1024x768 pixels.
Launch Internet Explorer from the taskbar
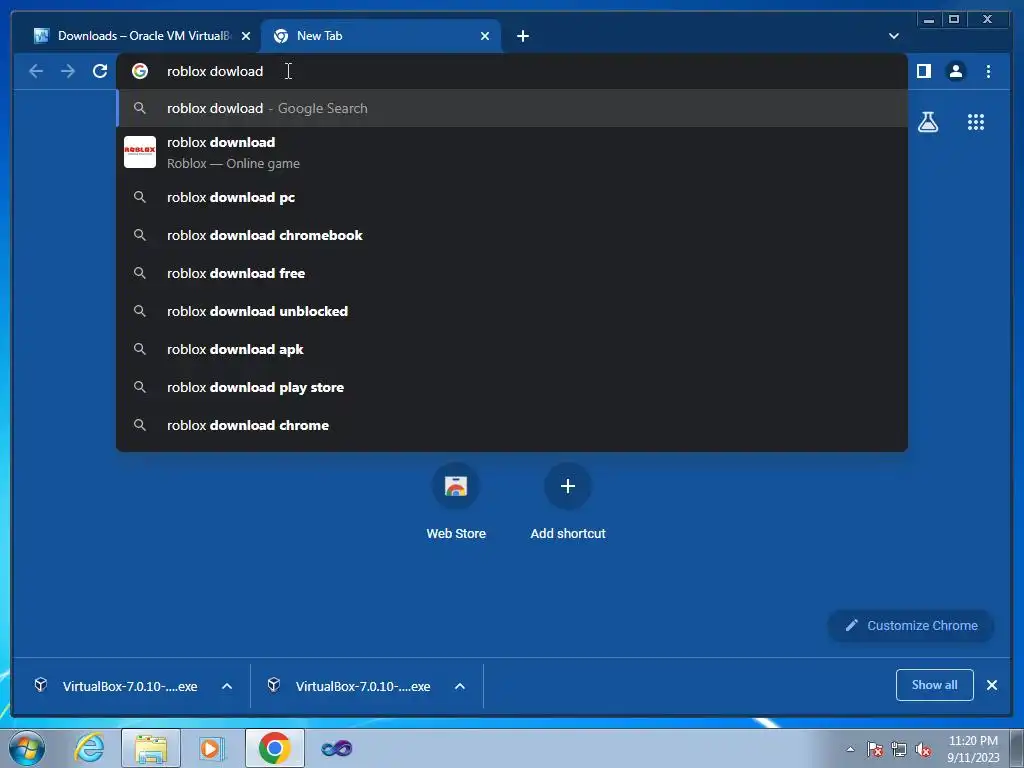[x=89, y=748]
